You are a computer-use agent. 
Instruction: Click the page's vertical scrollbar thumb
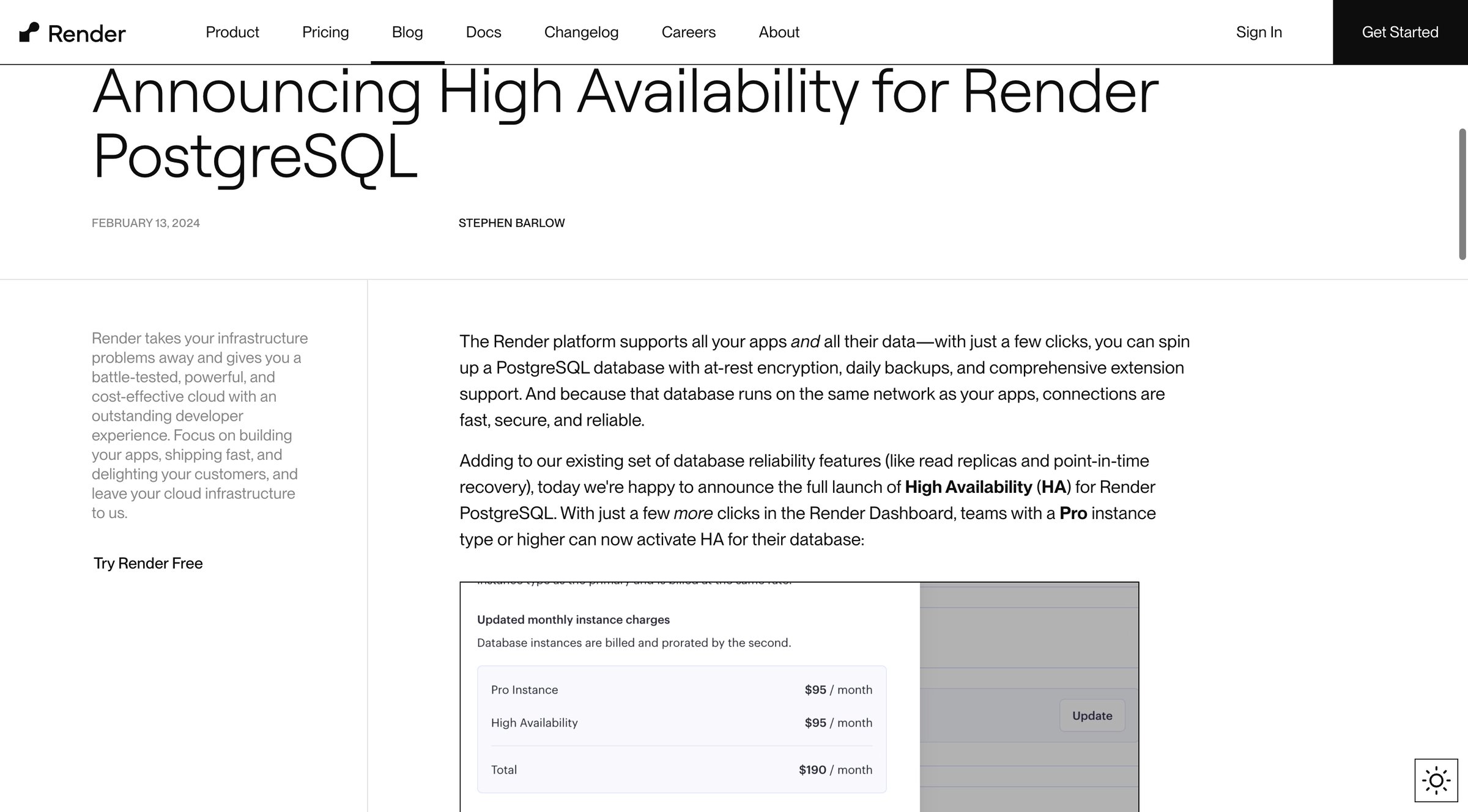[x=1462, y=194]
